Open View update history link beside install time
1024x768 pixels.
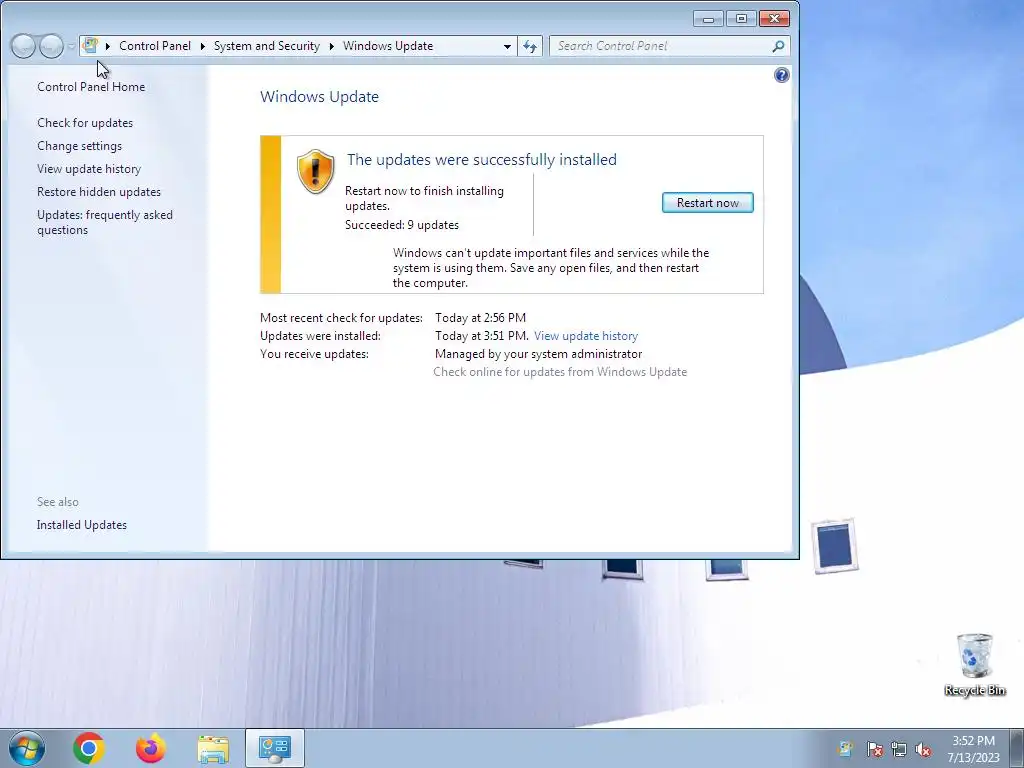pyautogui.click(x=586, y=336)
